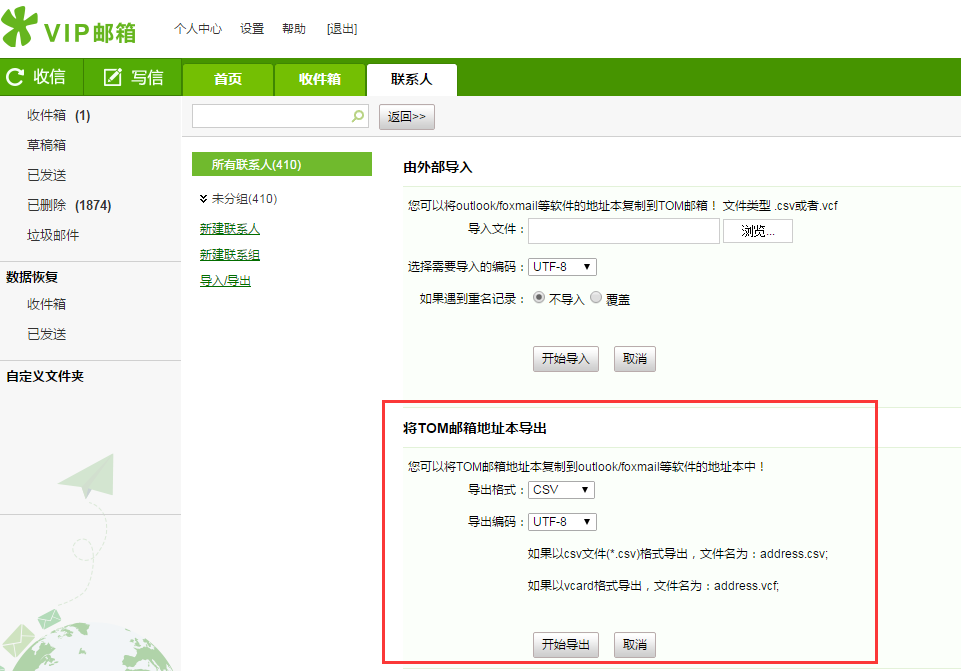Select 覆盖 radio option
Viewport: 961px width, 671px height.
pos(596,297)
